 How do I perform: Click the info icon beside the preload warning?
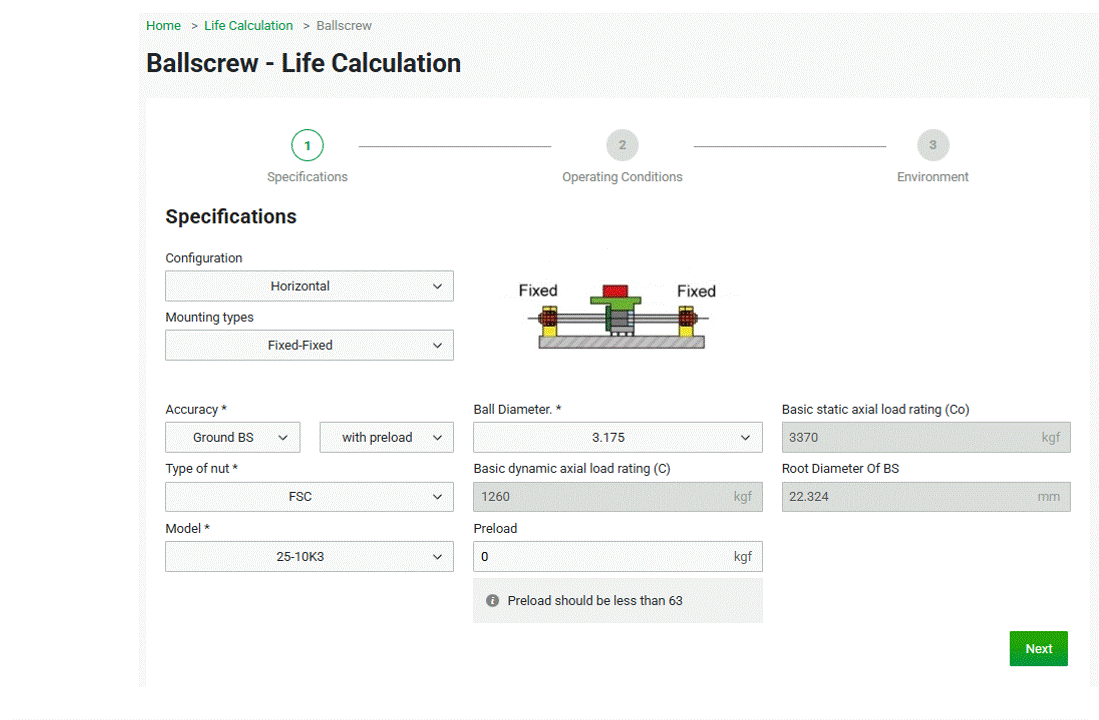pyautogui.click(x=491, y=600)
